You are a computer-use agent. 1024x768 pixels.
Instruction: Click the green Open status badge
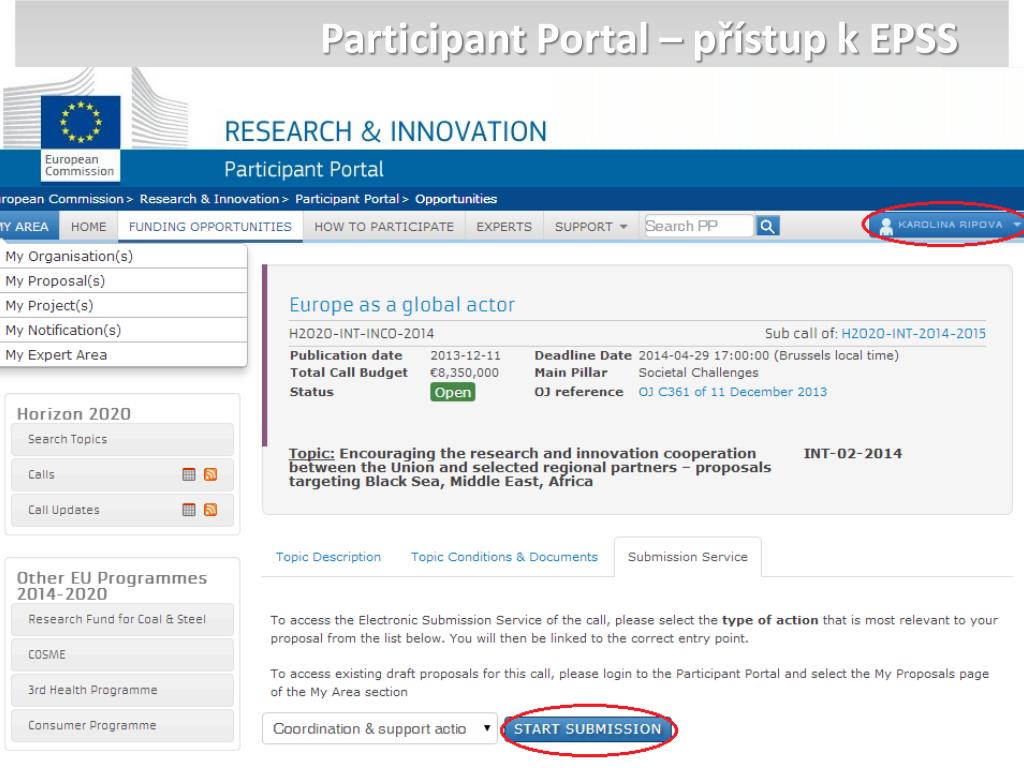click(453, 392)
